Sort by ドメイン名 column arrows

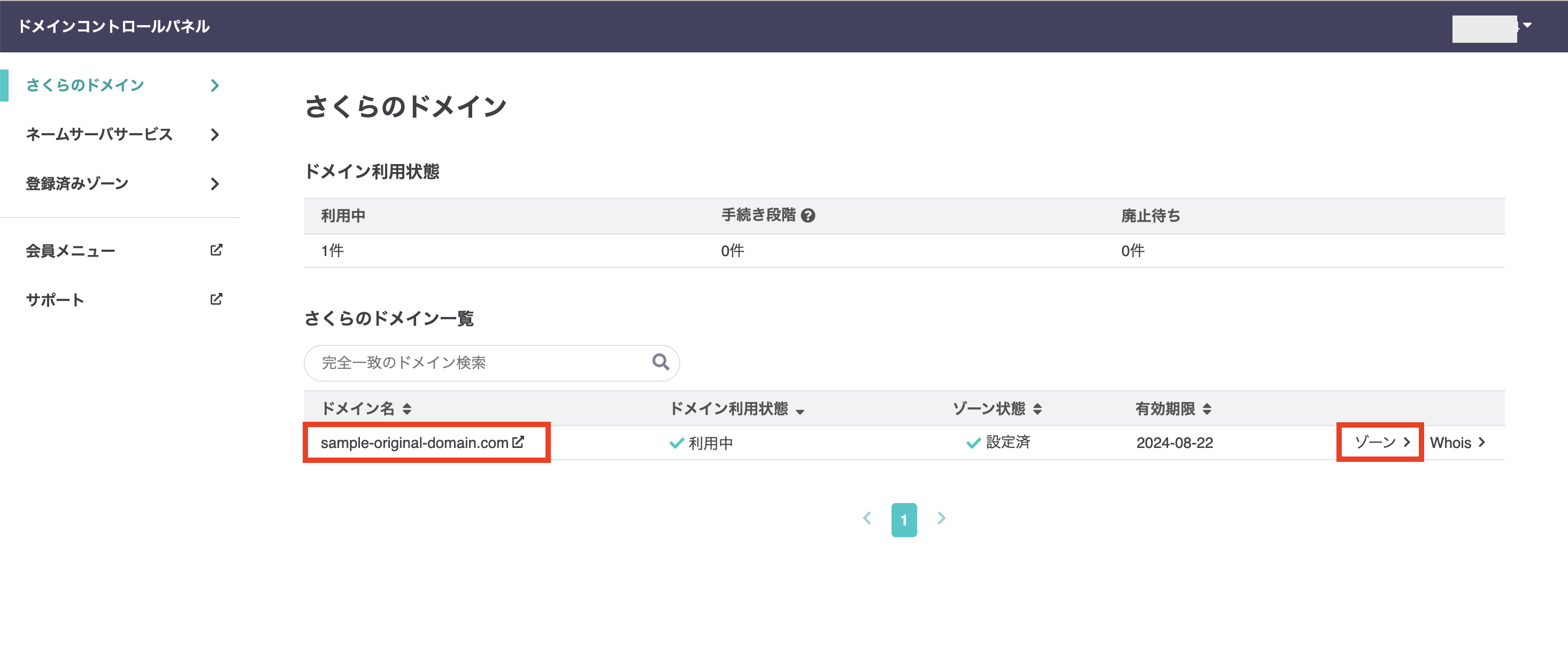coord(406,409)
